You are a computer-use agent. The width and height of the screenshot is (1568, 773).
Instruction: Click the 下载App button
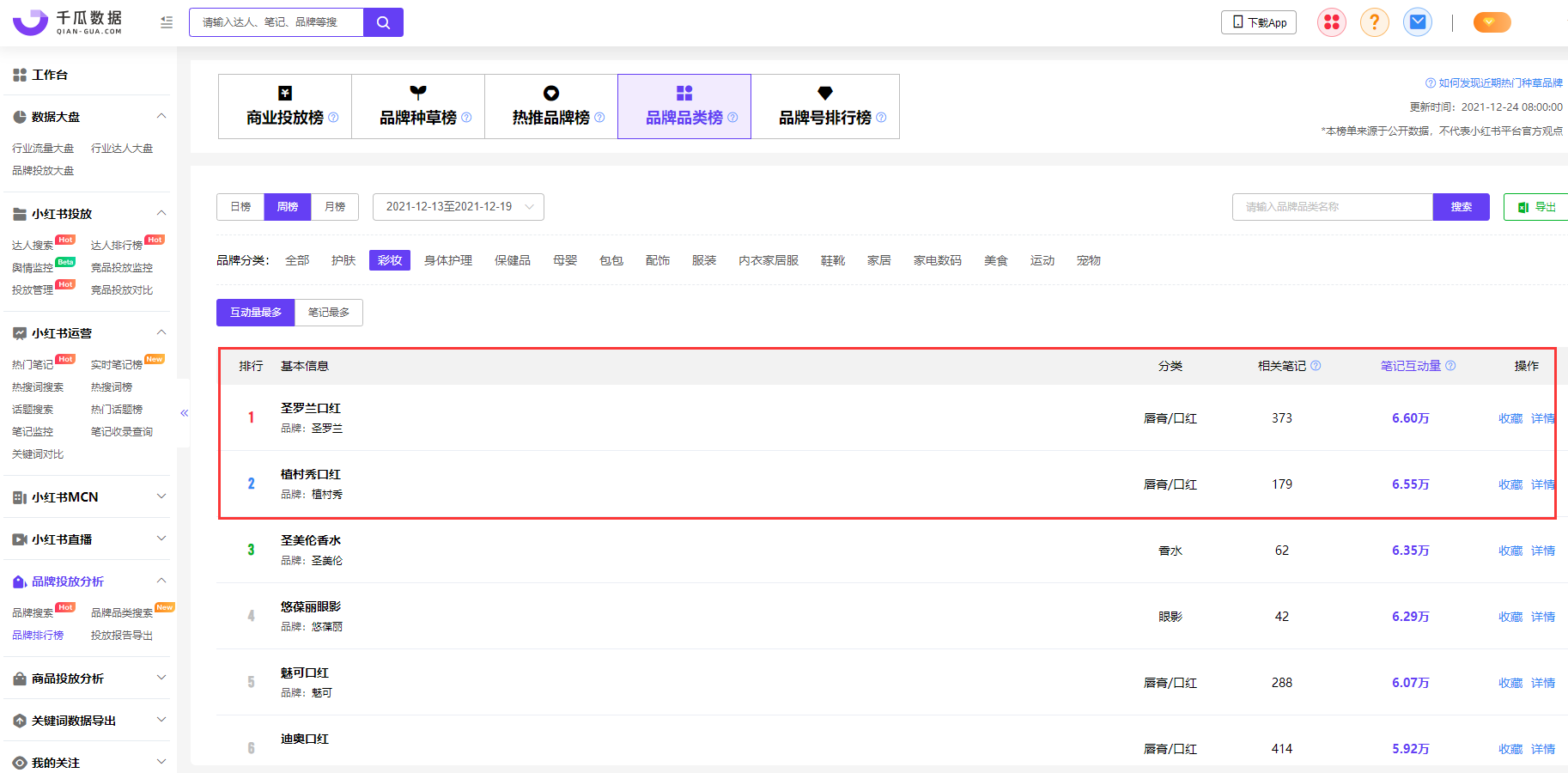(1259, 22)
